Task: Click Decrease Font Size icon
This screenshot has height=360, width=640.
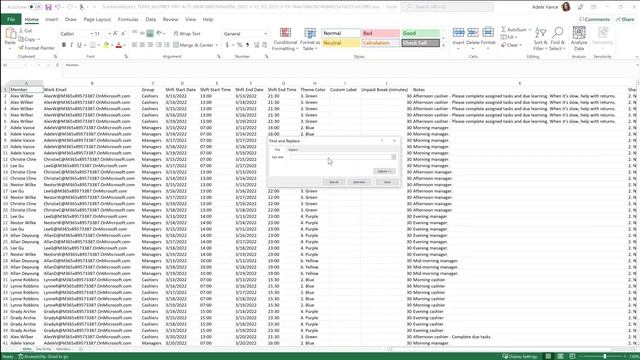Action: tap(123, 33)
